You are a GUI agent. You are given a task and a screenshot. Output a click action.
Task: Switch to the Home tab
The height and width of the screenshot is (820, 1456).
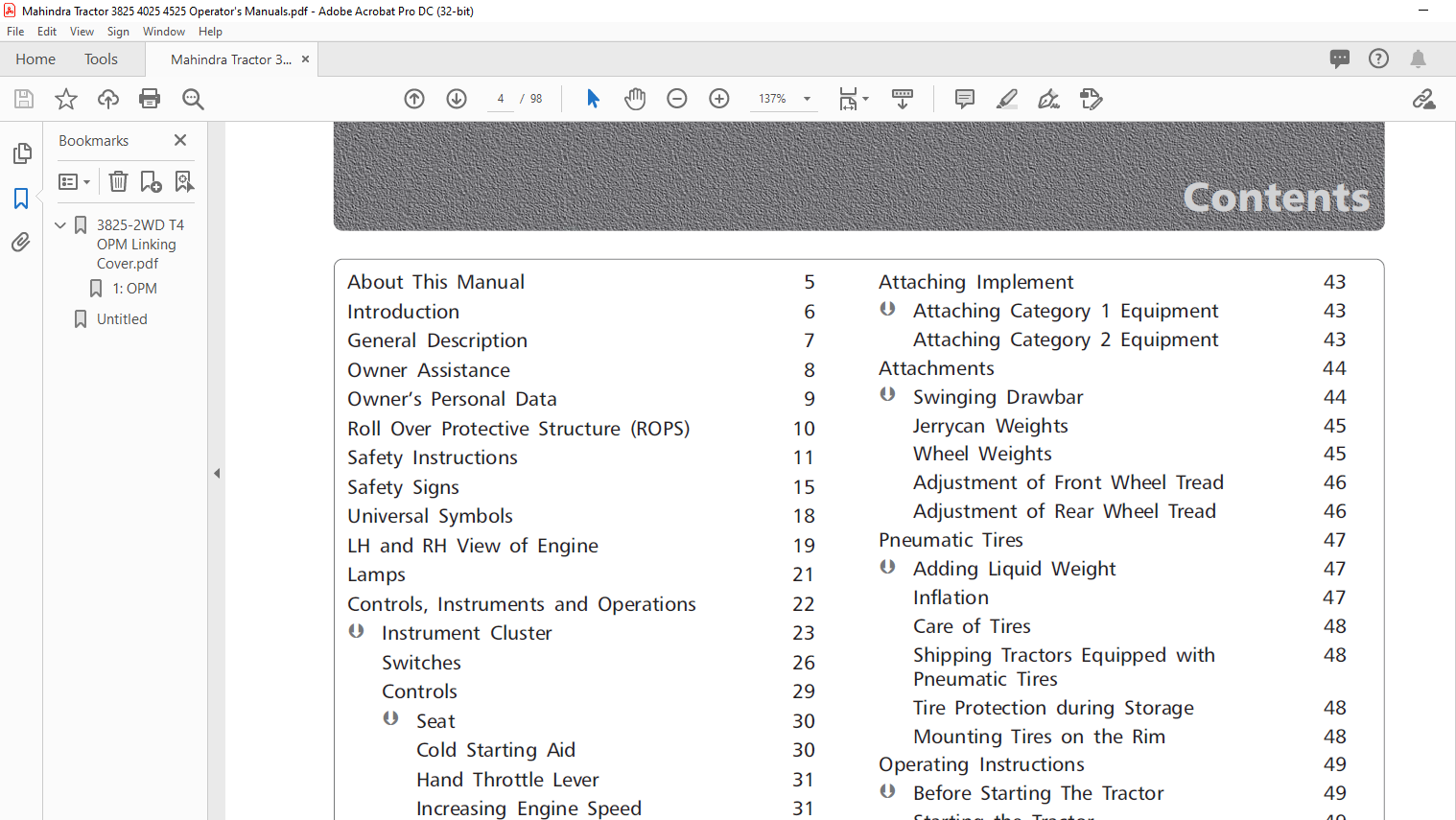[x=35, y=59]
